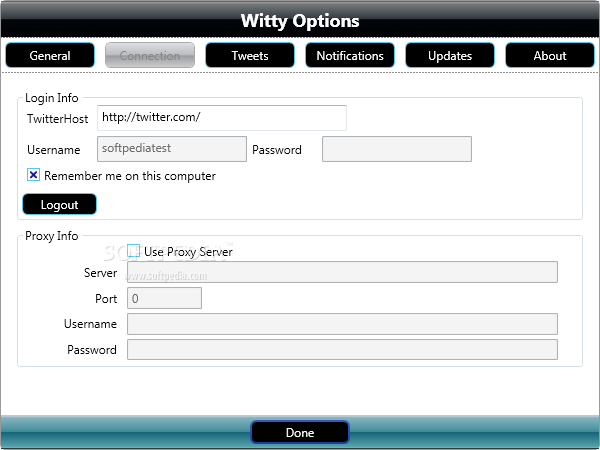Click the proxy Port field
The height and width of the screenshot is (450, 600).
pos(165,298)
